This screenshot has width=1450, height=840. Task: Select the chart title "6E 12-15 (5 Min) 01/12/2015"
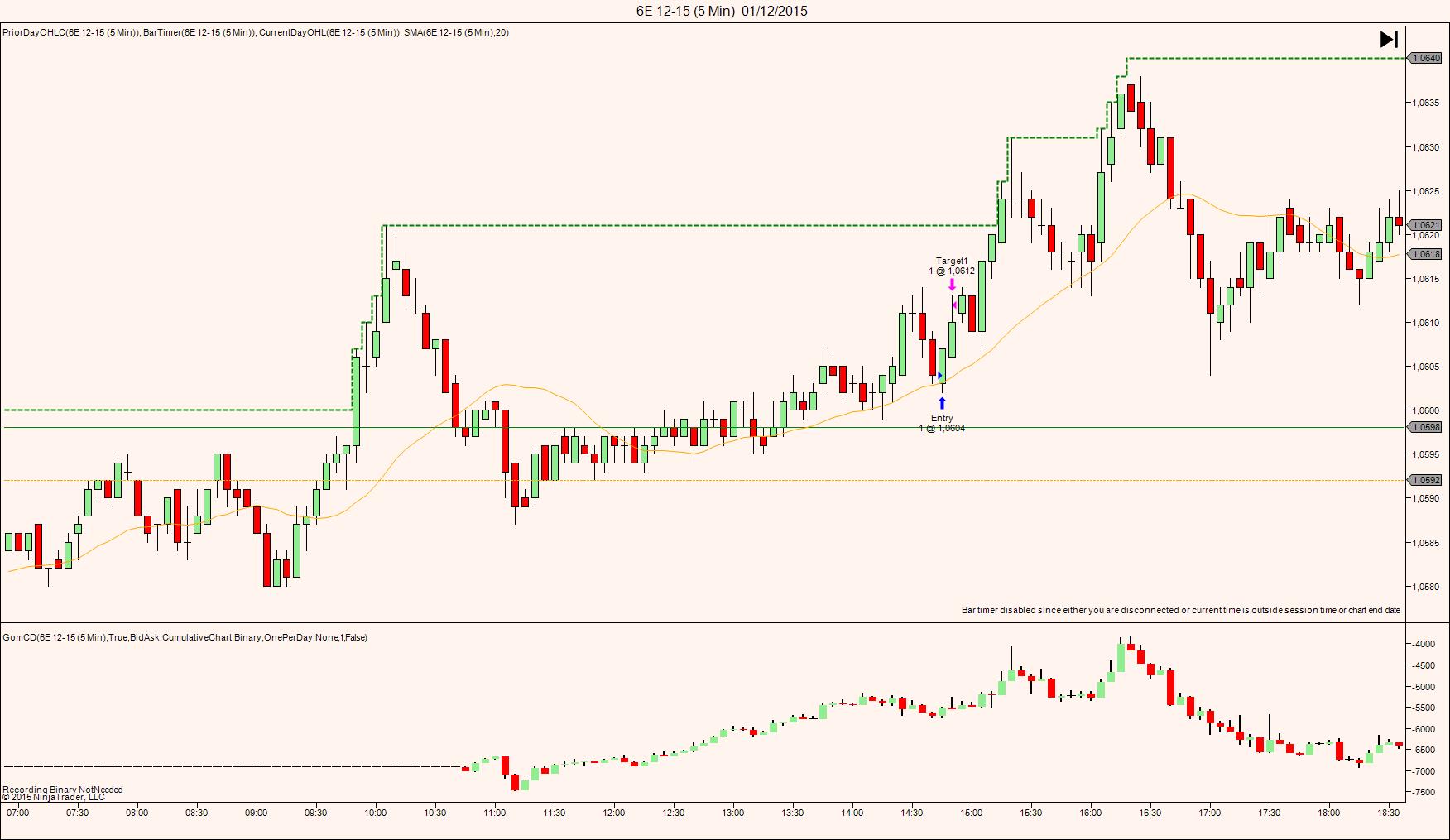722,11
